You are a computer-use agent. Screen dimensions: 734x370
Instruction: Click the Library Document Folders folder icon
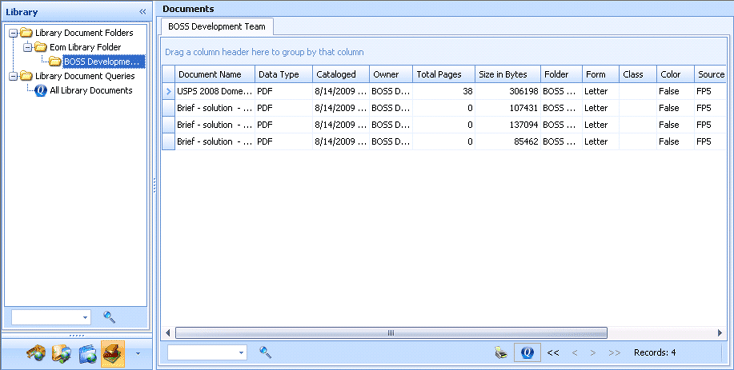point(26,33)
